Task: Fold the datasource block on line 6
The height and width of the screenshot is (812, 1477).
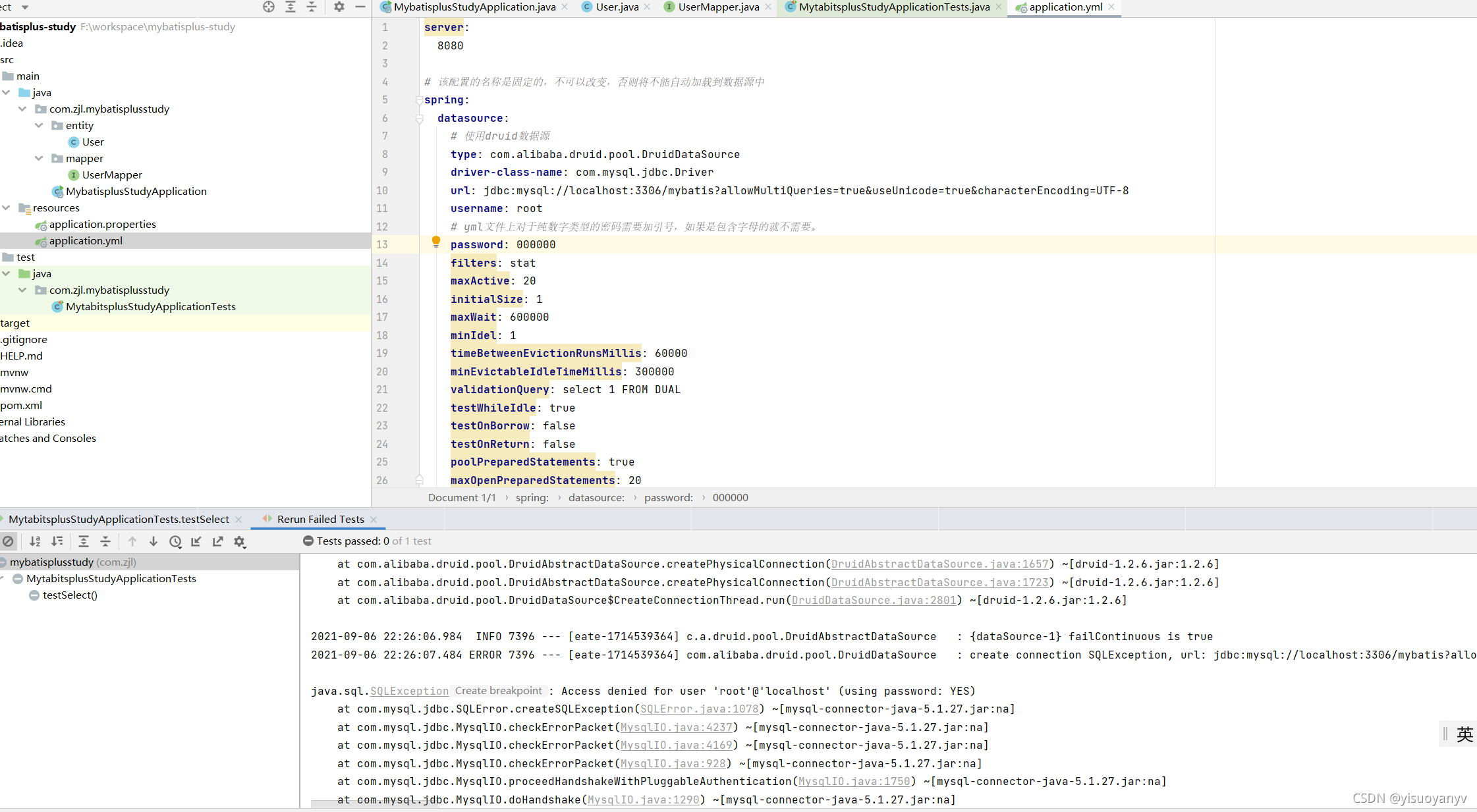Action: [419, 119]
